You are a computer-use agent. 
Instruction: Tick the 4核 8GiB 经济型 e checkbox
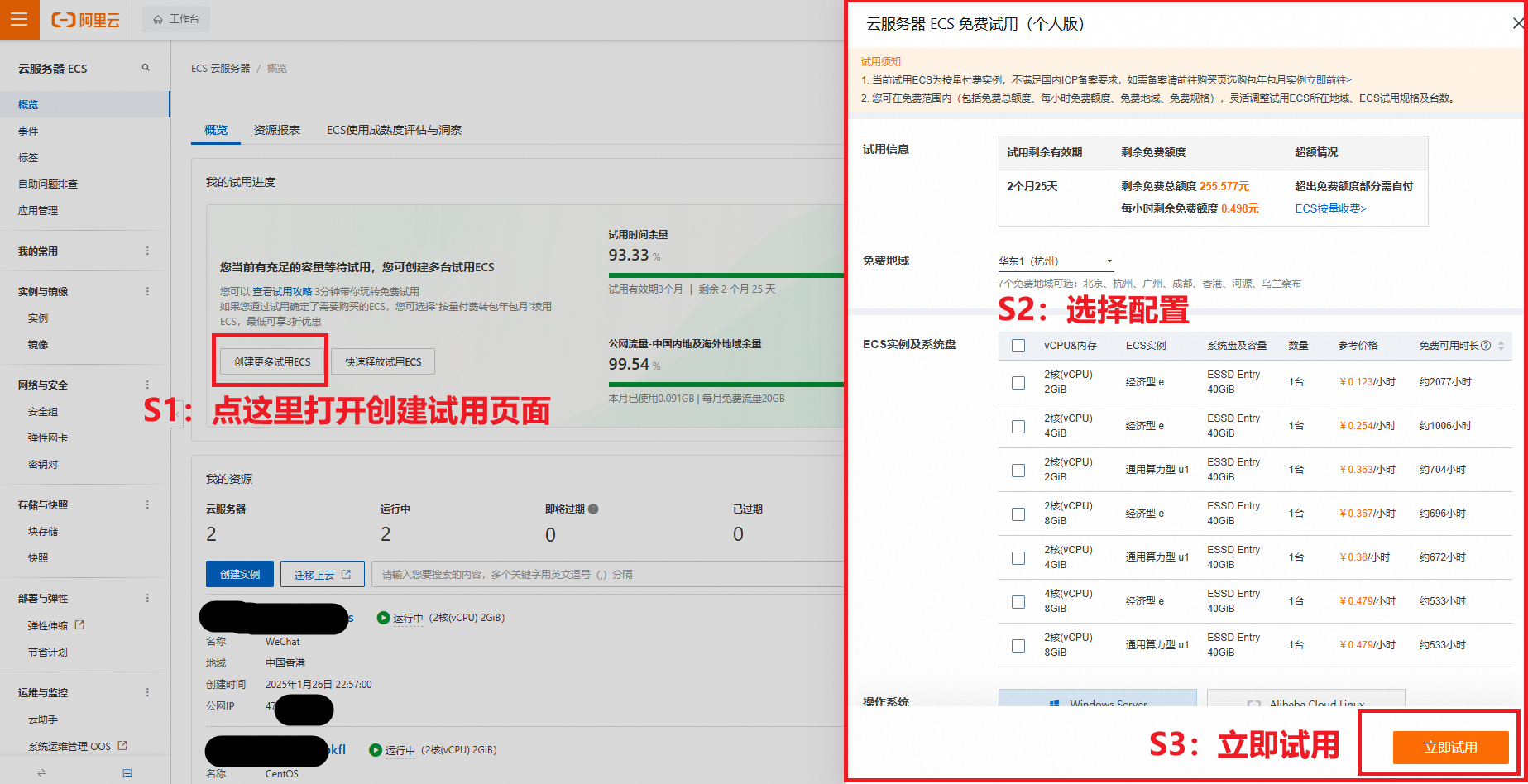[x=1018, y=602]
